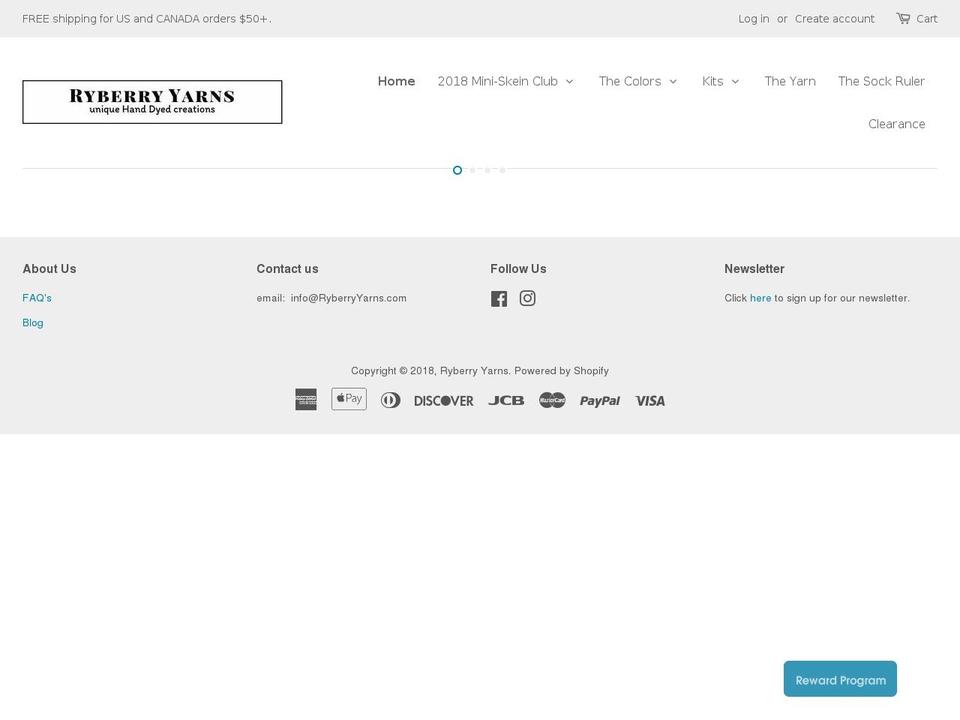The image size is (960, 720).
Task: Click the PayPal payment logo
Action: pyautogui.click(x=600, y=401)
